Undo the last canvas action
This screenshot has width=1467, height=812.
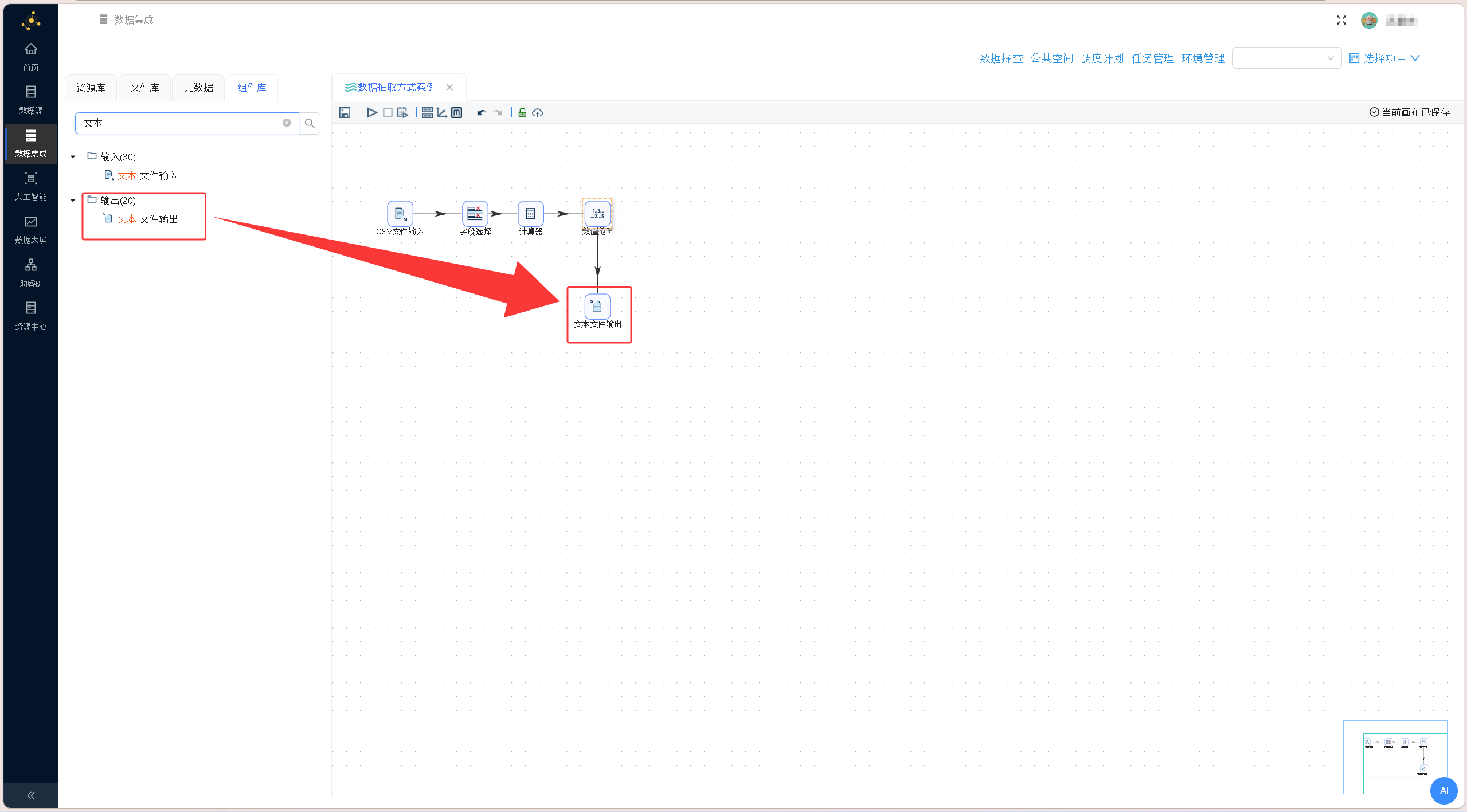tap(482, 113)
